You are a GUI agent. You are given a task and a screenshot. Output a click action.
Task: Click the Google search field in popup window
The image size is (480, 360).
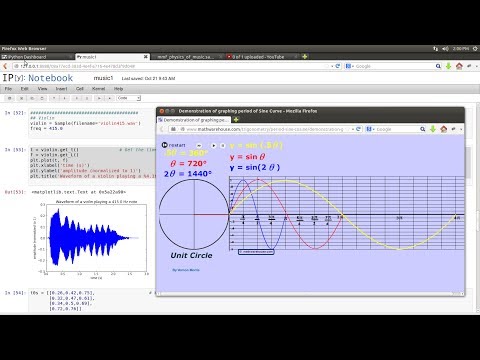(x=395, y=129)
